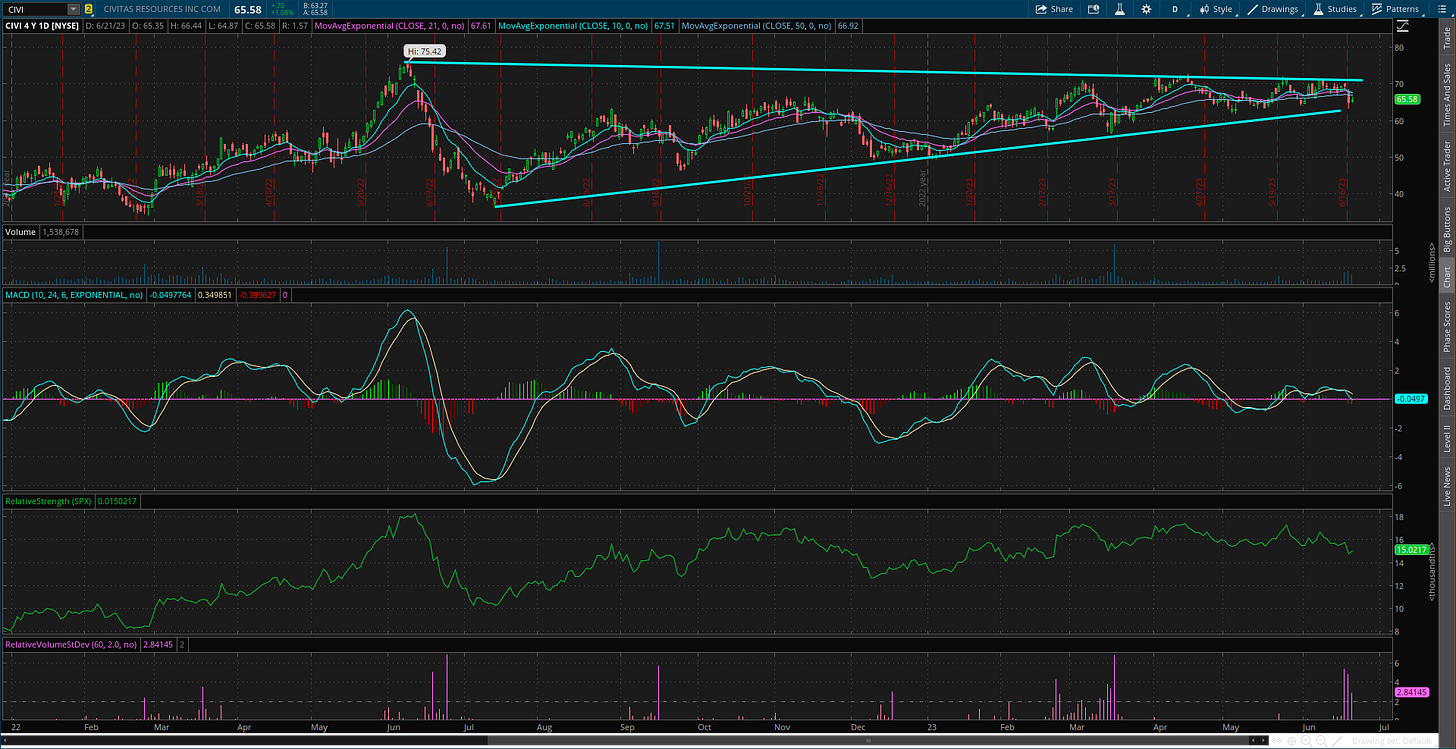
Task: Click the yellow number 2 link badge
Action: pyautogui.click(x=88, y=9)
